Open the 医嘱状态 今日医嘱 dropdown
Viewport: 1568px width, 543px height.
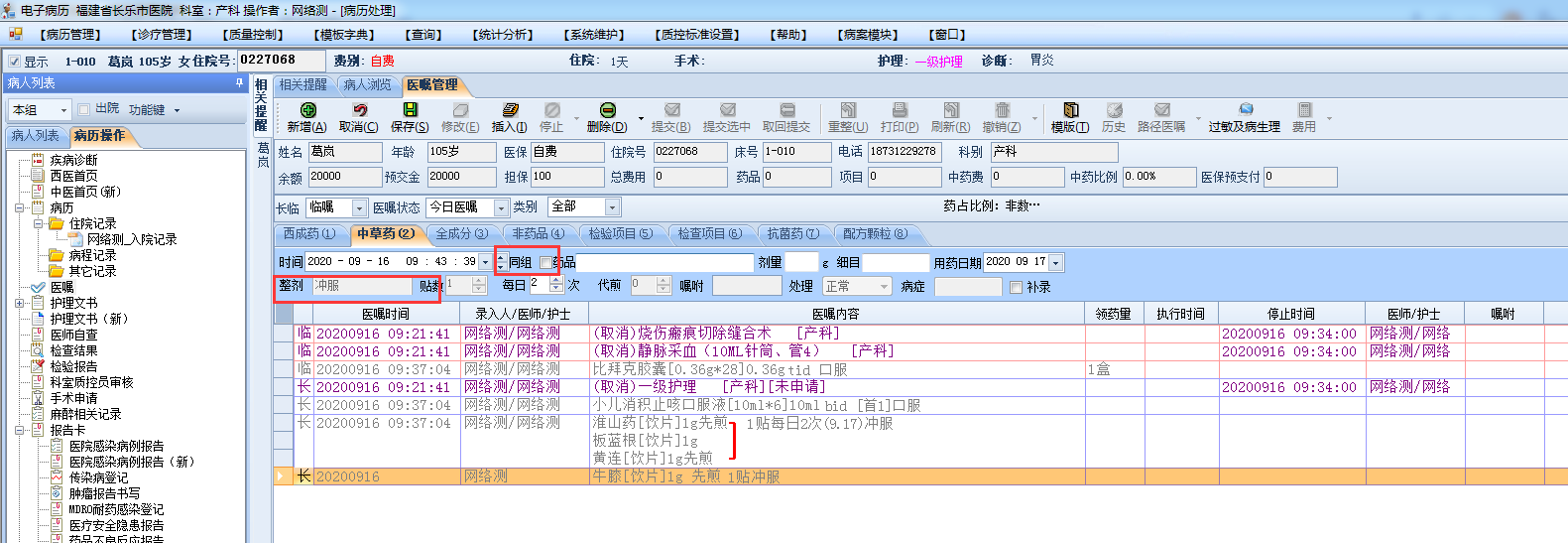point(501,207)
